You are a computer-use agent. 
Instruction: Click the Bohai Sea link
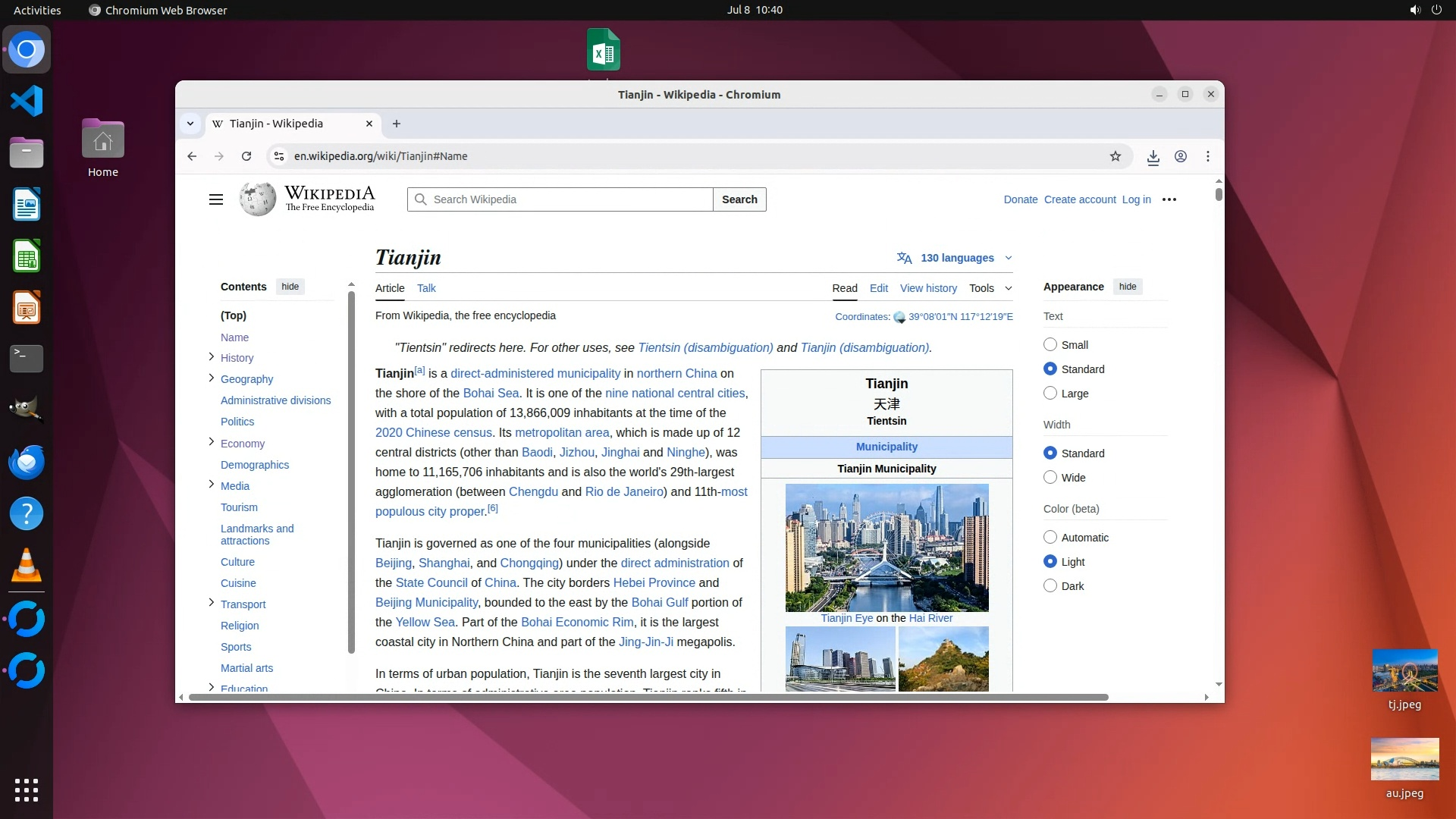coord(491,393)
